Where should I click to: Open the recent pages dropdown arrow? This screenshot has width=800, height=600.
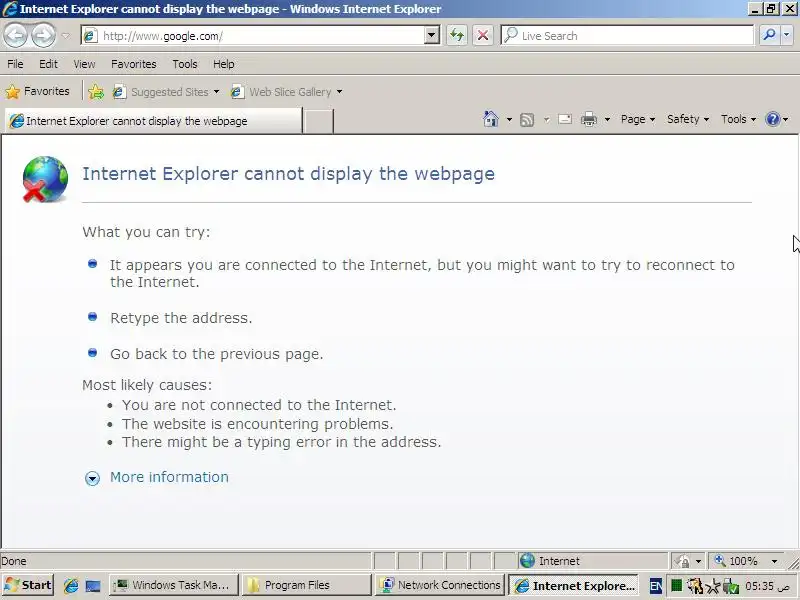coord(66,36)
